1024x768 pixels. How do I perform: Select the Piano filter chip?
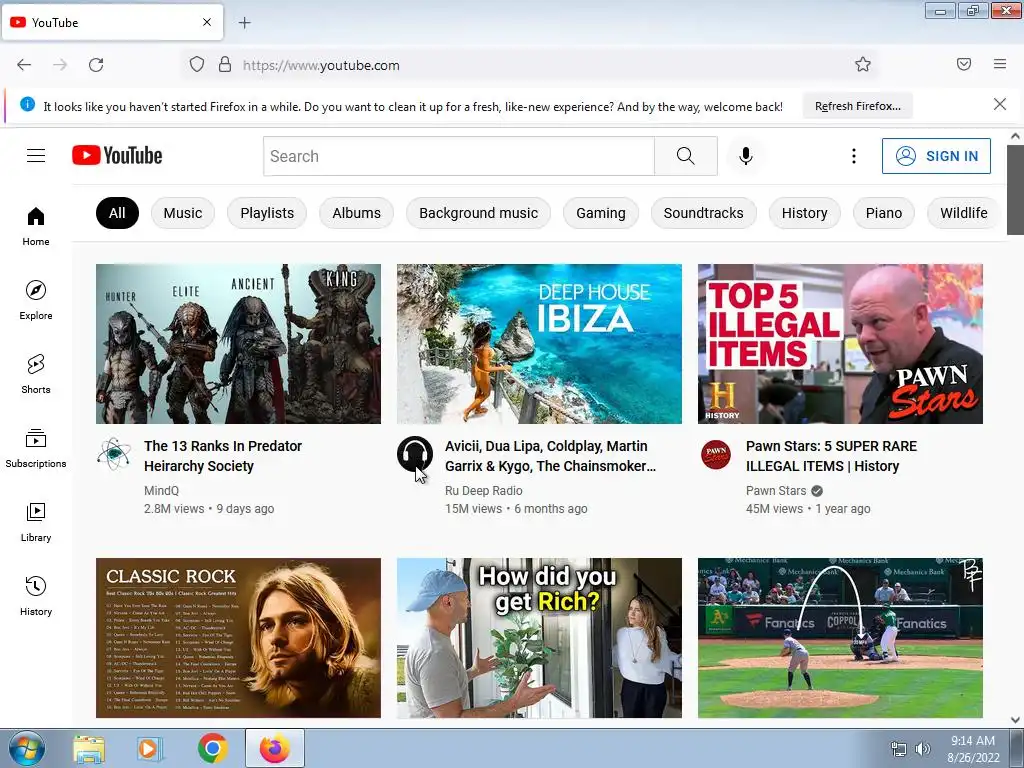click(x=884, y=213)
